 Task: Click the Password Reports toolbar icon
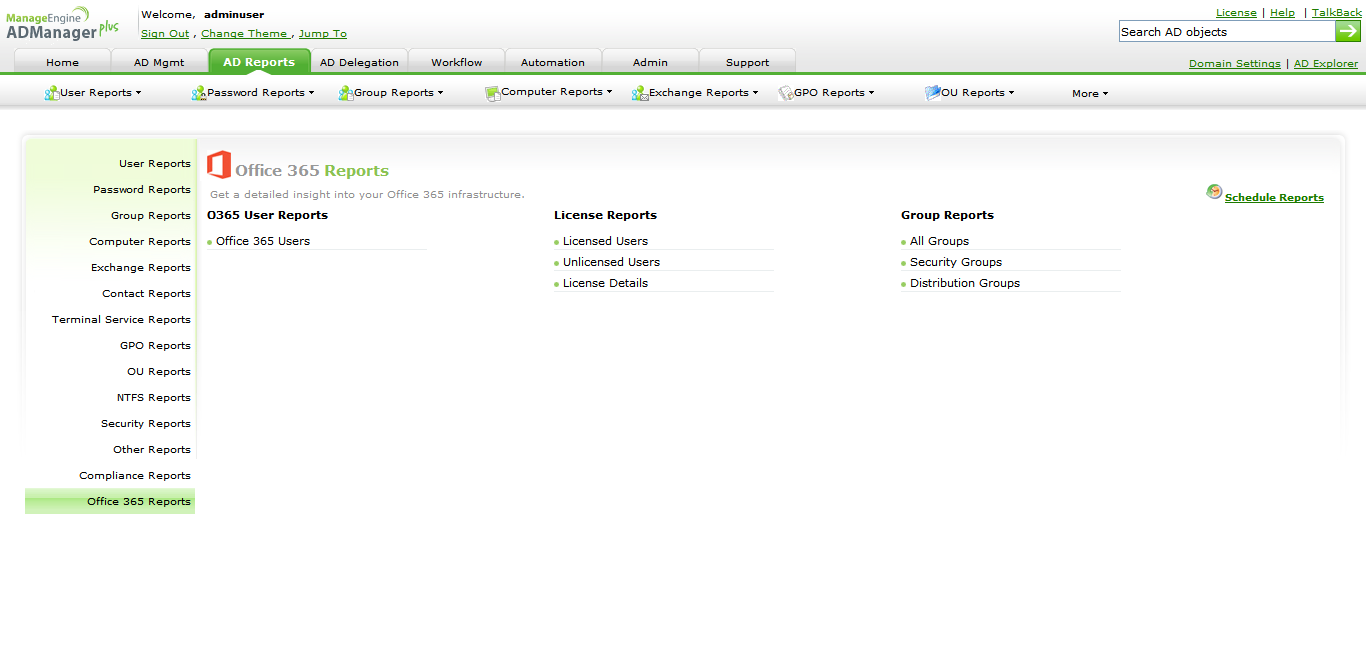tap(198, 93)
